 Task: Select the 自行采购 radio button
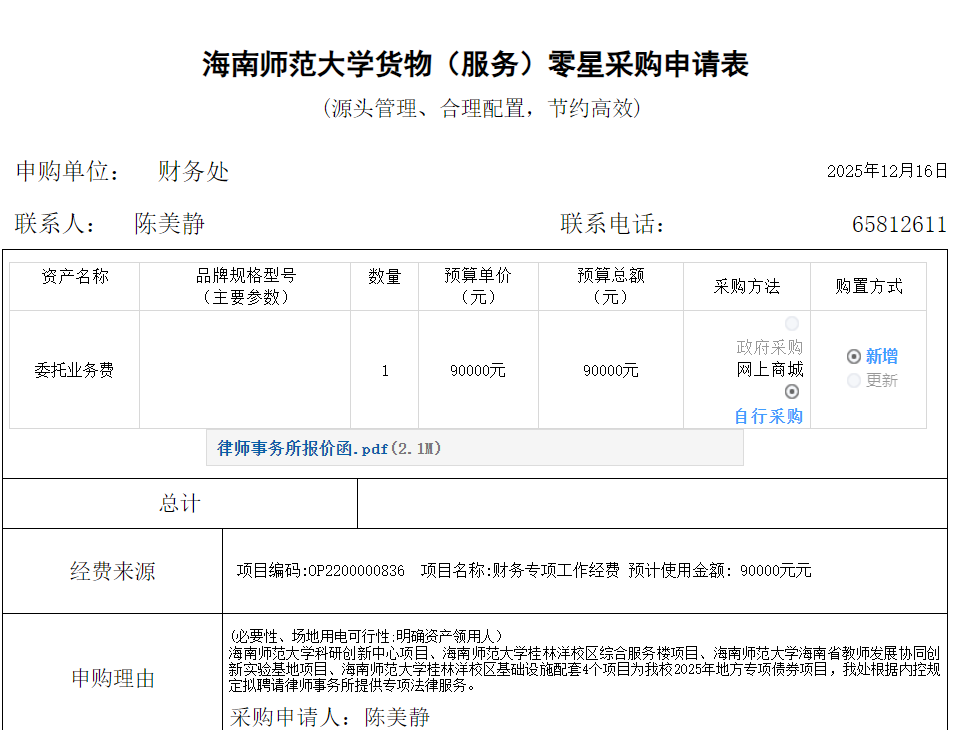coord(792,392)
